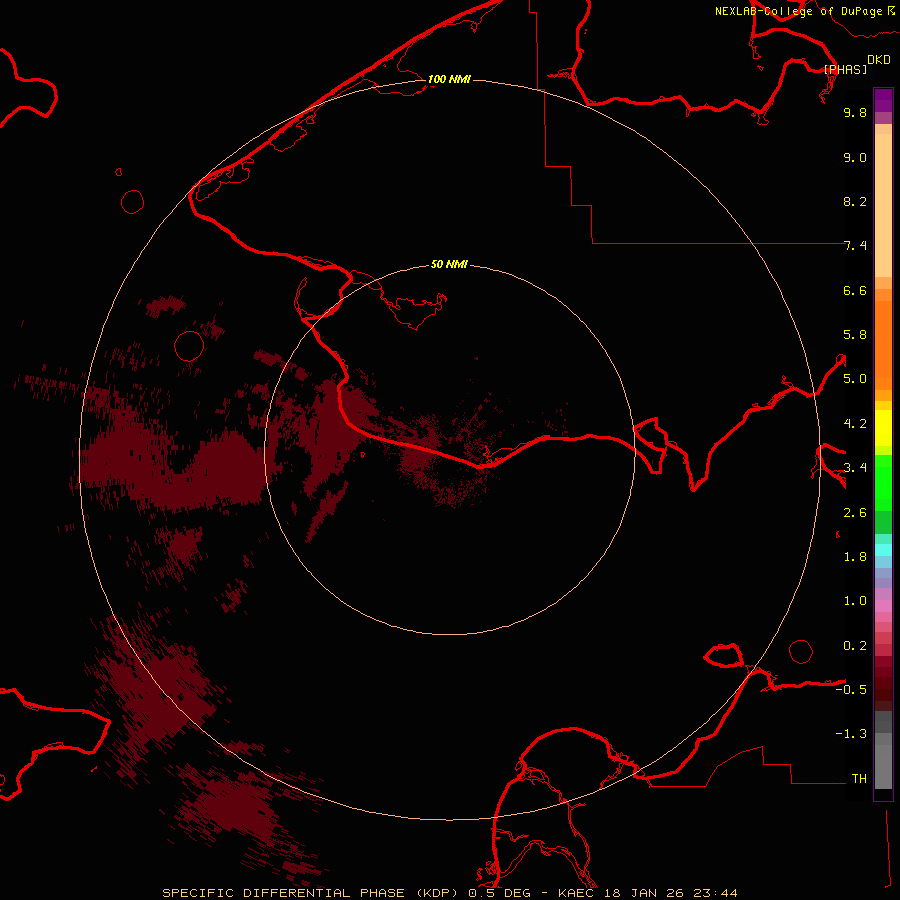Image resolution: width=900 pixels, height=900 pixels.
Task: Select the 50 NMI range ring label
Action: pos(449,264)
